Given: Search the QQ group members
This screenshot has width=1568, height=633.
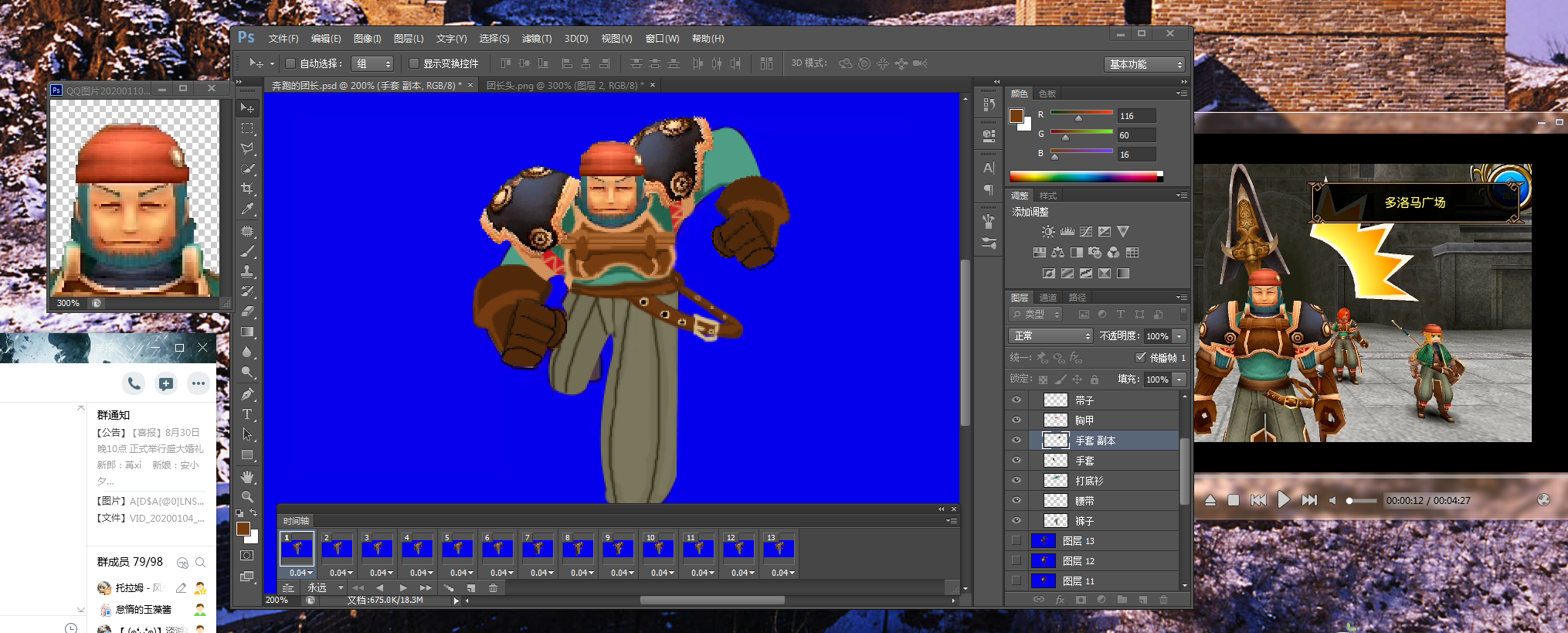Looking at the screenshot, I should [x=200, y=563].
